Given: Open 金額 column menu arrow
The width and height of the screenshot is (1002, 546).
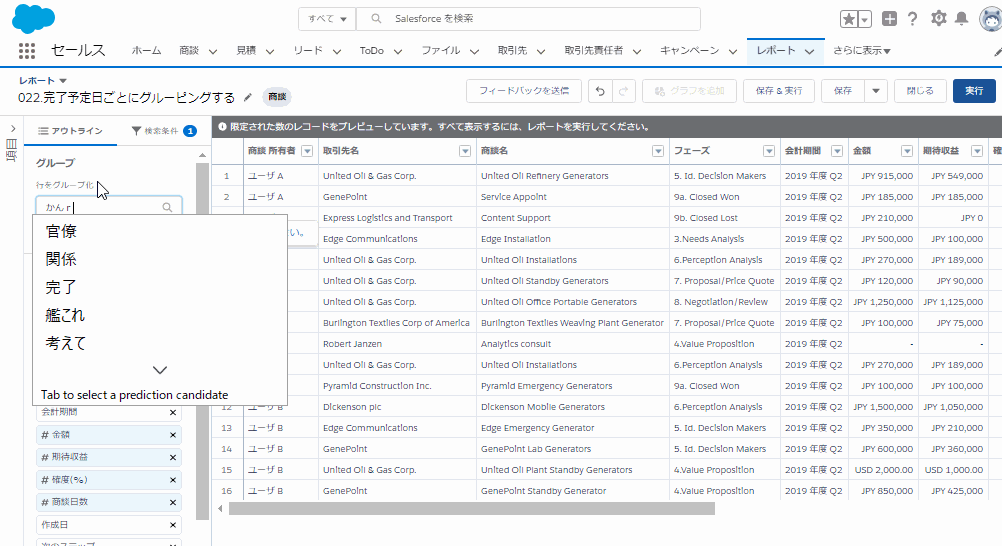Looking at the screenshot, I should click(x=907, y=151).
